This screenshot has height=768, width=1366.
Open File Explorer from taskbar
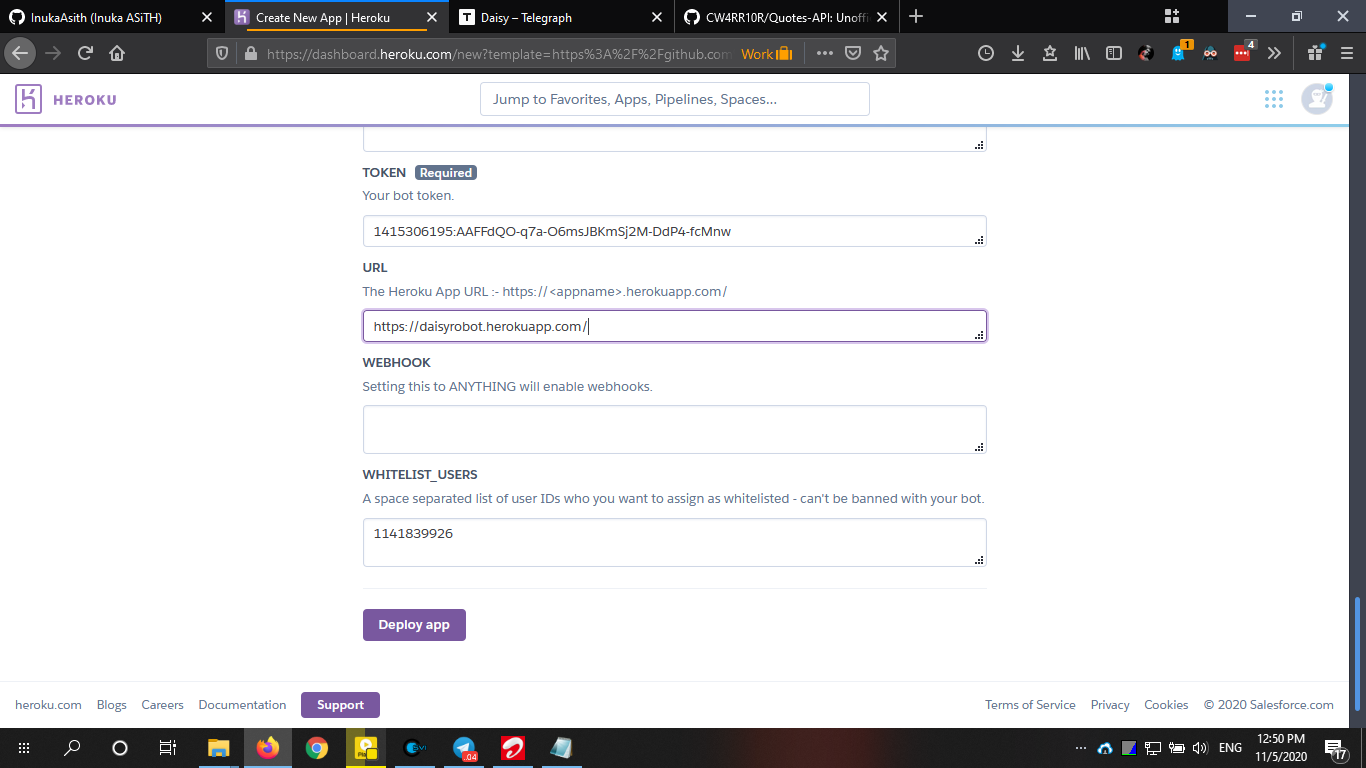point(218,748)
